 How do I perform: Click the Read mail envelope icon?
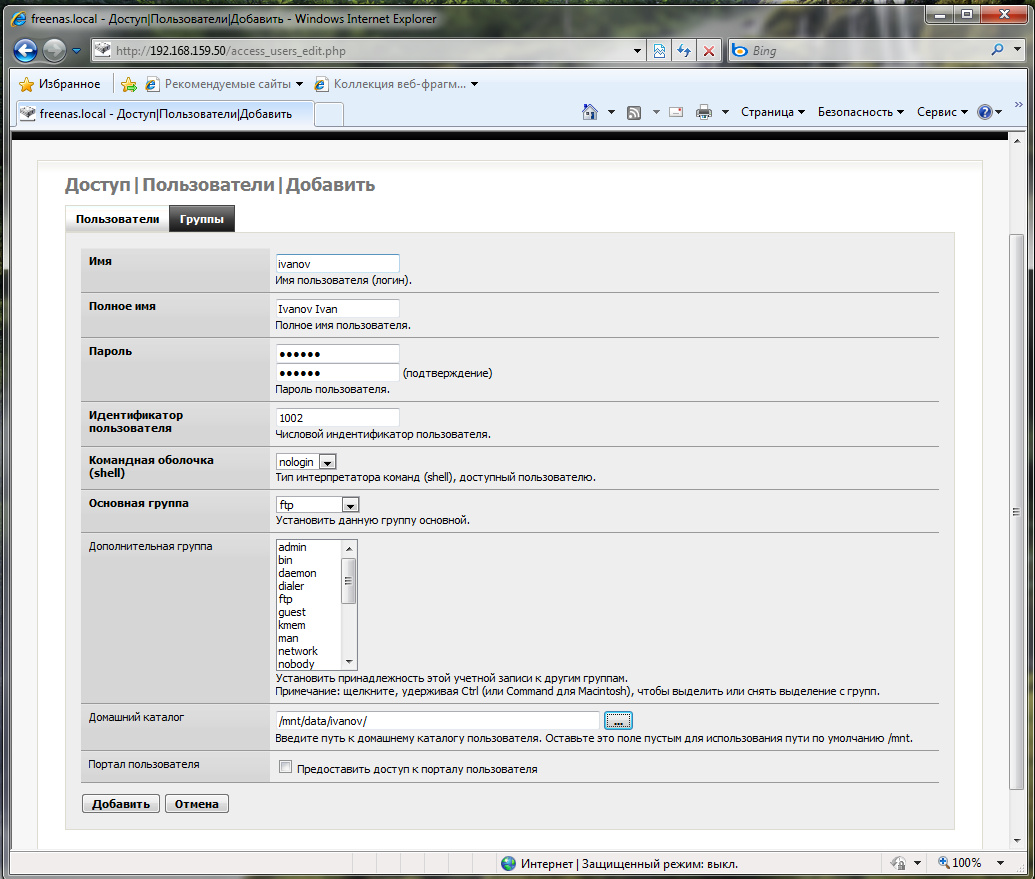click(x=676, y=112)
